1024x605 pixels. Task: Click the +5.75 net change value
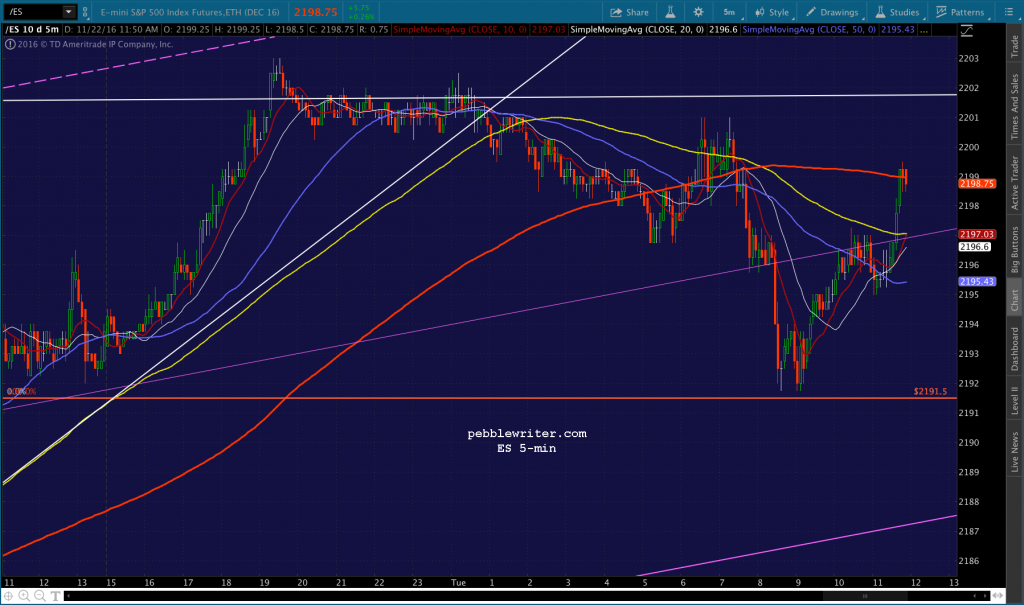359,8
